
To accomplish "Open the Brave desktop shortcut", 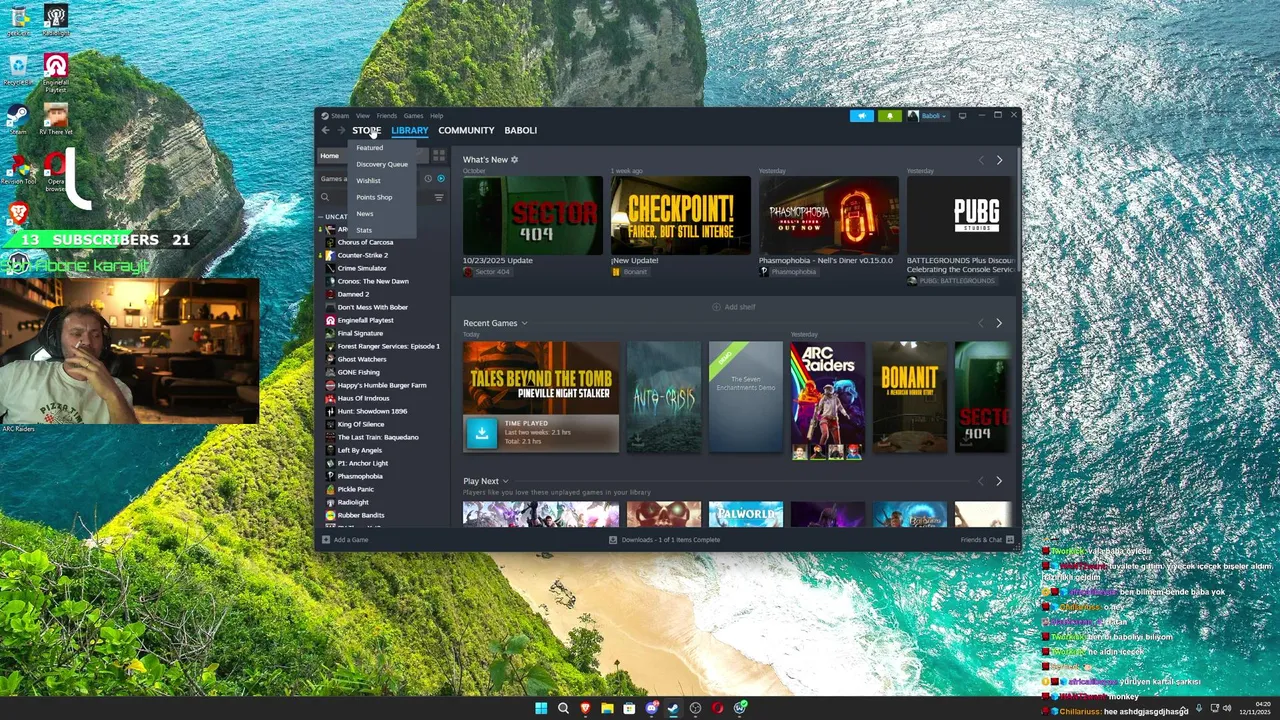I will pyautogui.click(x=18, y=215).
